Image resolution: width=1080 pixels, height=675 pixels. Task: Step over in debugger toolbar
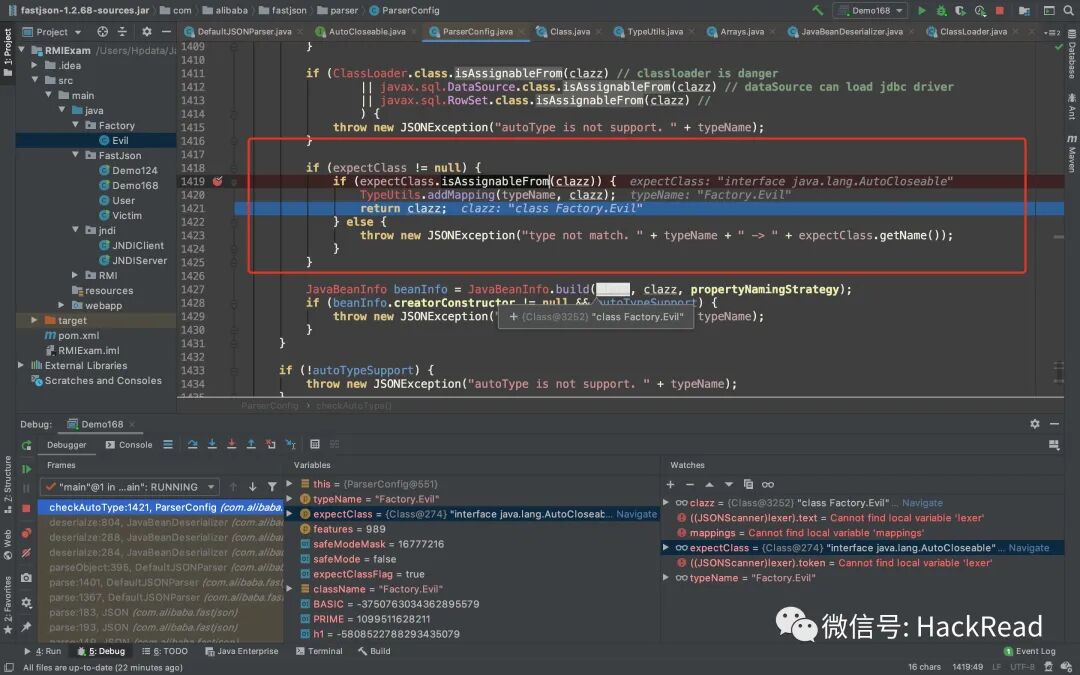tap(193, 445)
